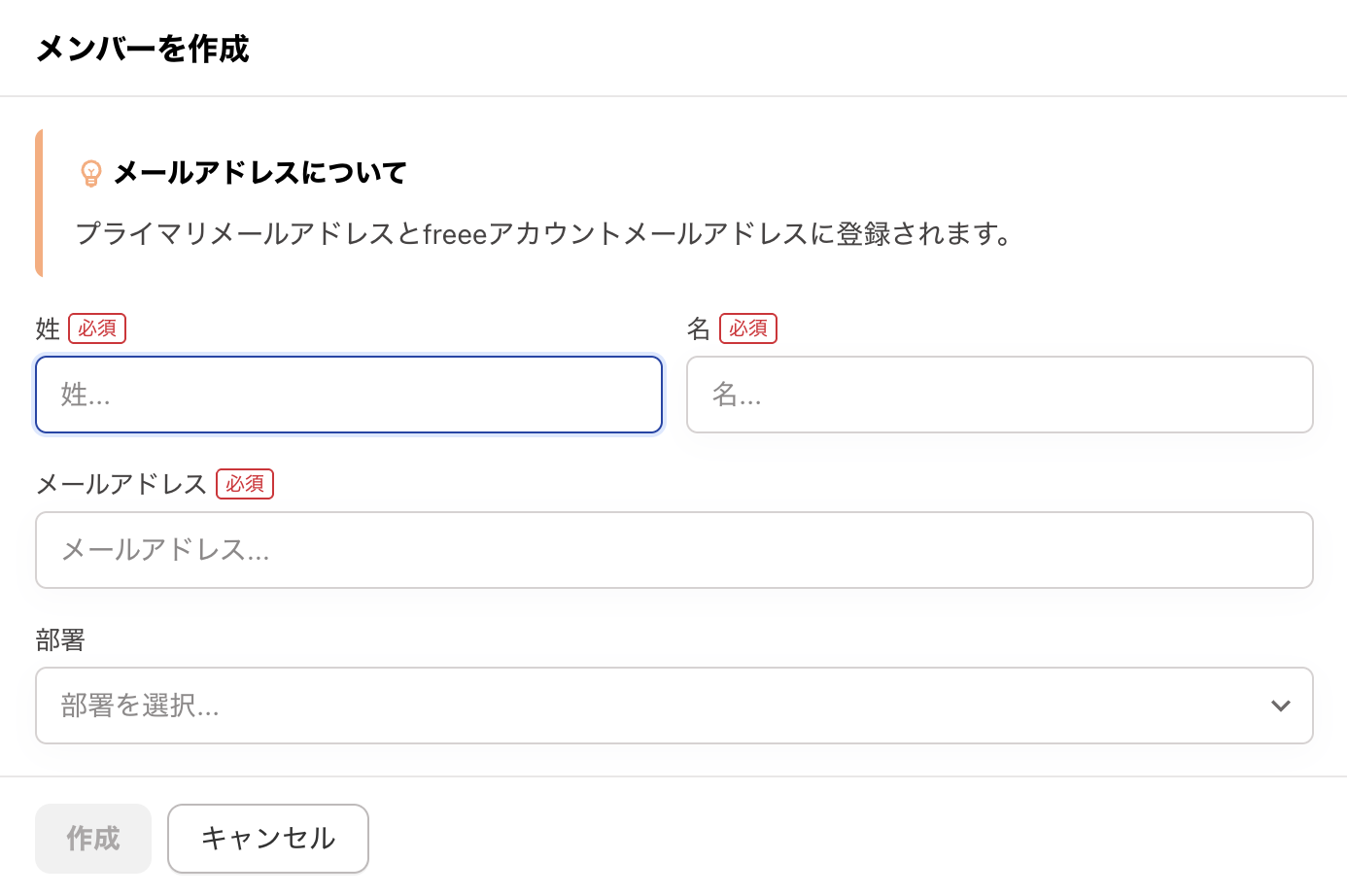Click the 作成 create button
The width and height of the screenshot is (1347, 896).
tap(92, 838)
